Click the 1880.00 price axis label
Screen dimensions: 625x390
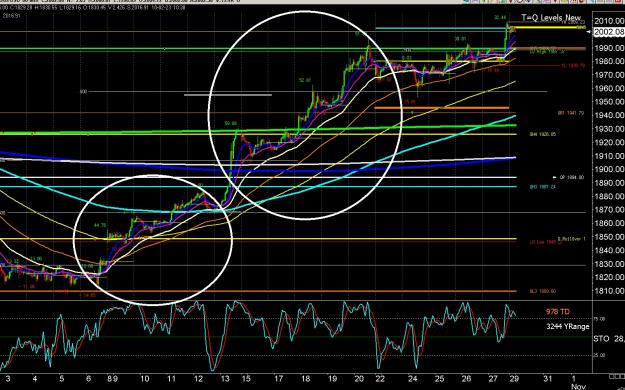click(x=609, y=197)
